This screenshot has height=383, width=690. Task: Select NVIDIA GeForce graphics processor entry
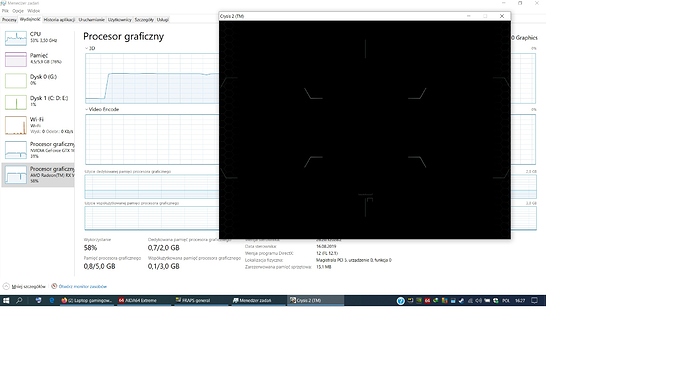tap(37, 150)
